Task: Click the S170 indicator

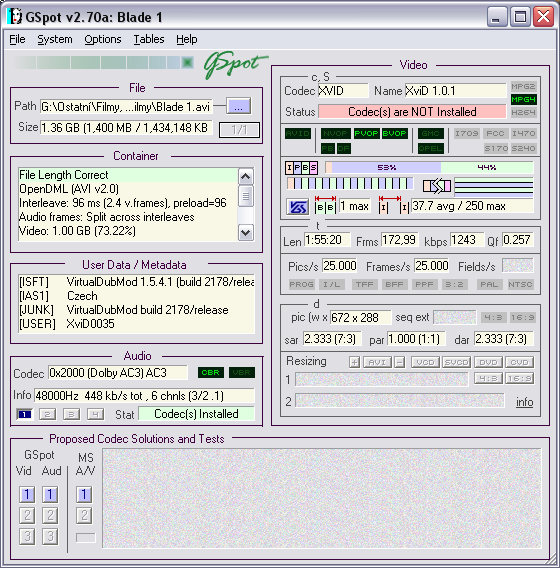Action: point(496,148)
